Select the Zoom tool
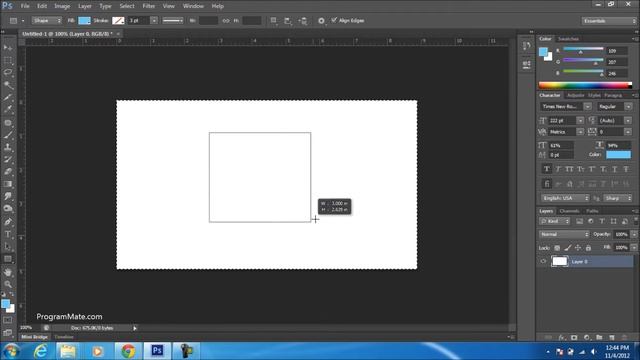 click(x=8, y=284)
